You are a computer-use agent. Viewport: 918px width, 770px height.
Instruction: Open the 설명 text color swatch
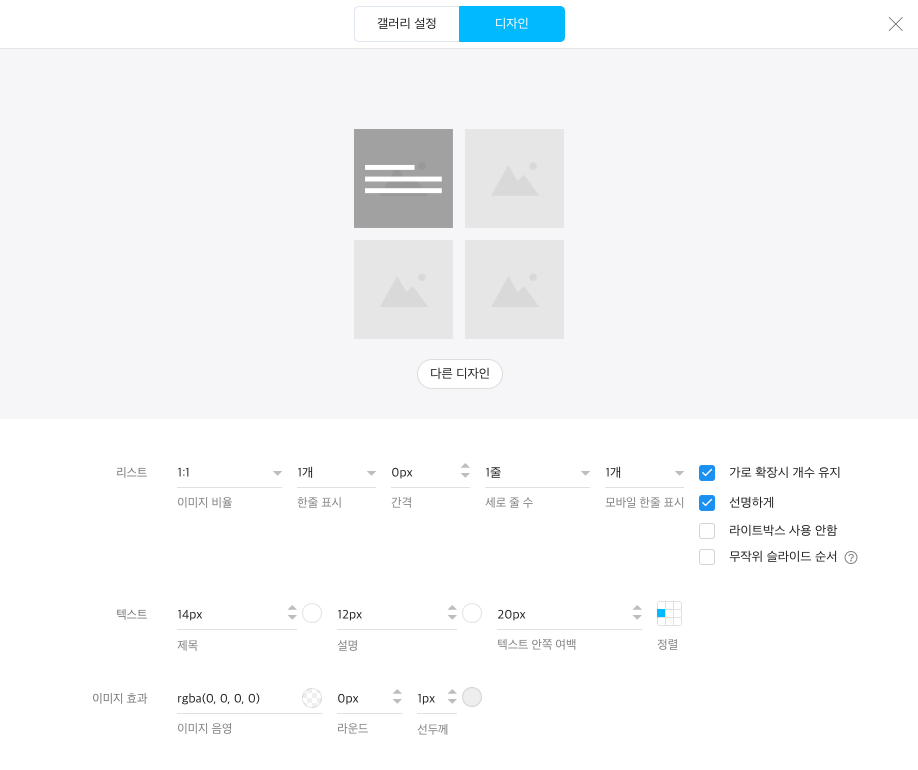pos(472,614)
